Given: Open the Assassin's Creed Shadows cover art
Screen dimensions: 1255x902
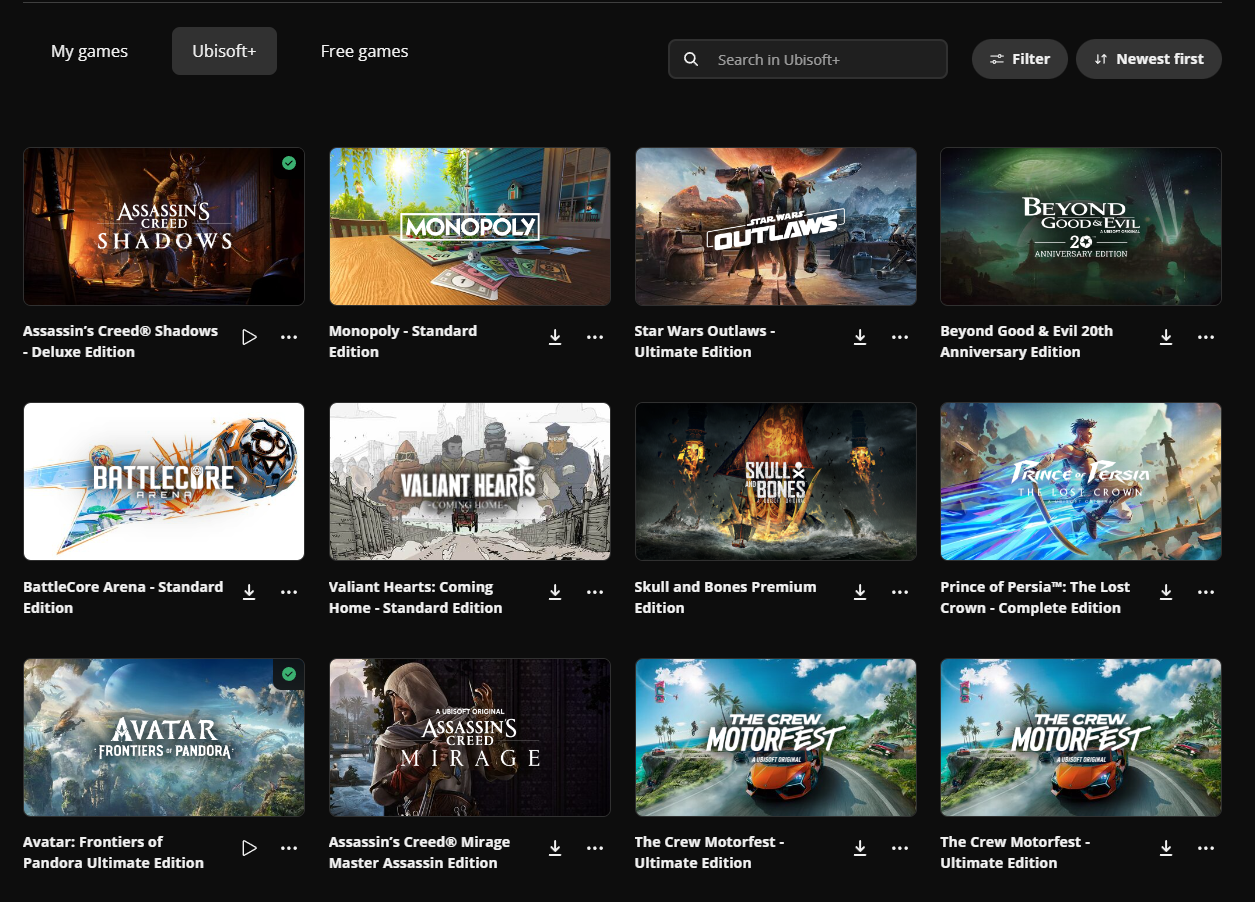Looking at the screenshot, I should click(x=164, y=226).
